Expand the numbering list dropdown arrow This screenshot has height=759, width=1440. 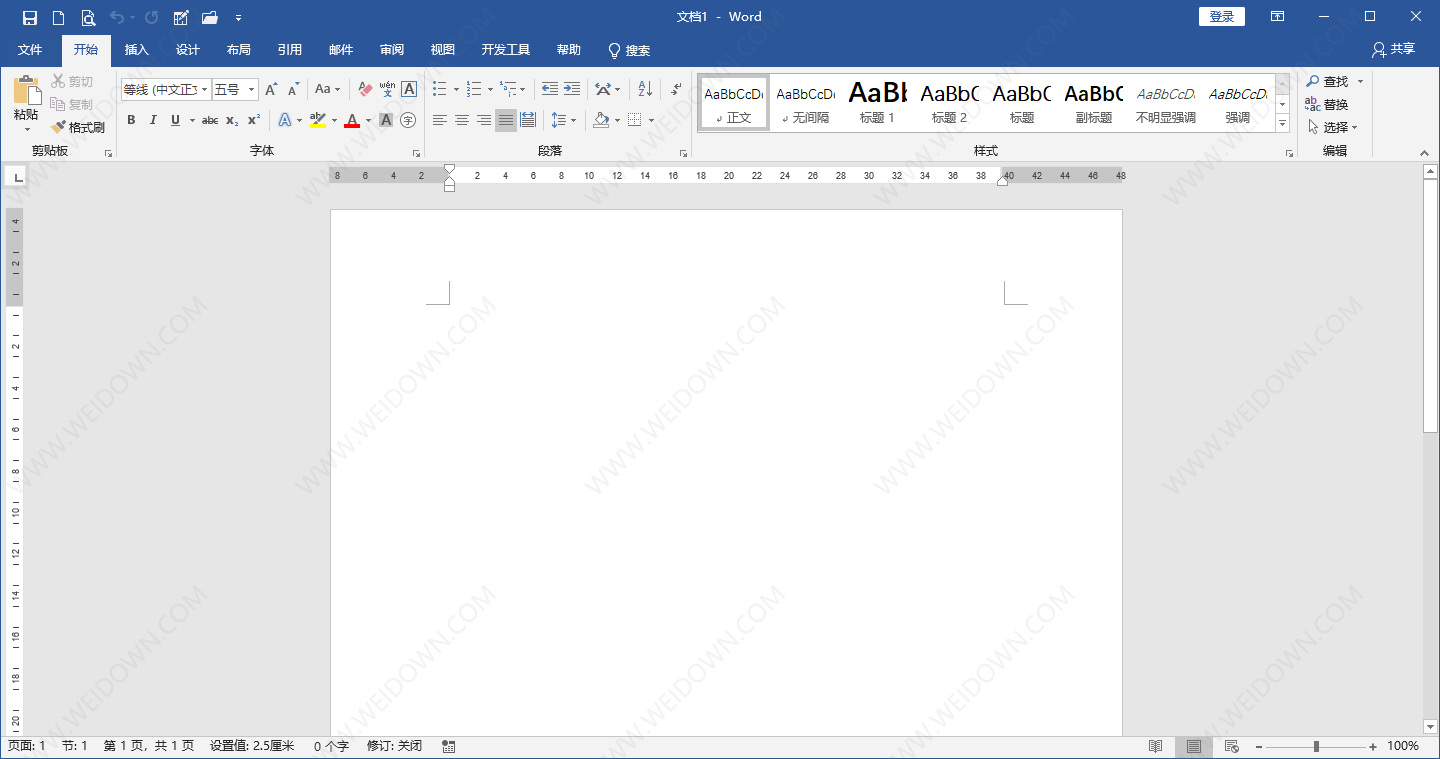[x=490, y=90]
